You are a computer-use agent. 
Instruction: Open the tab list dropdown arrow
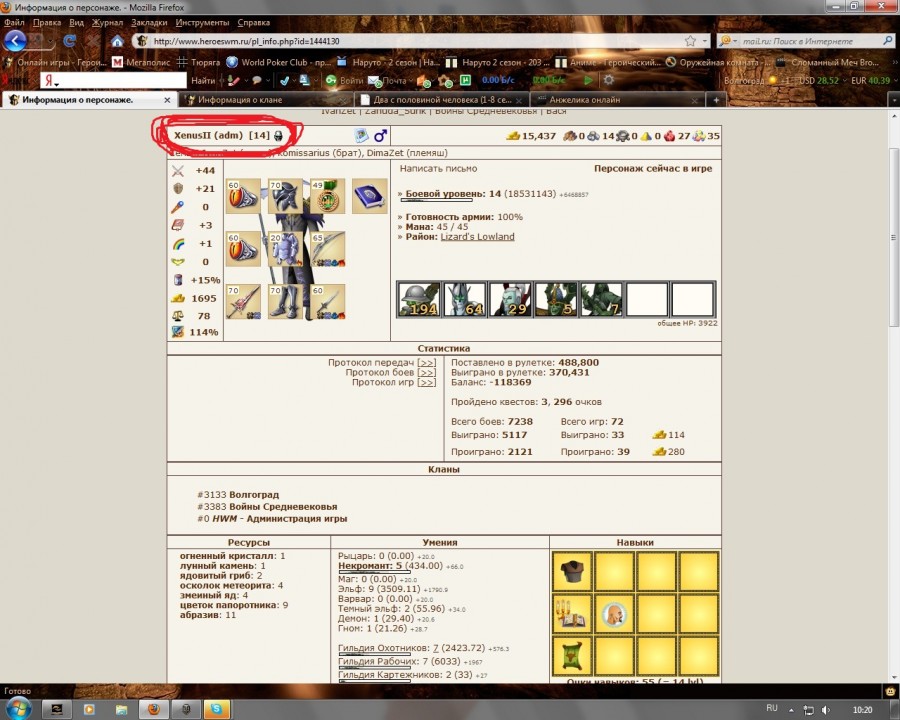point(894,100)
